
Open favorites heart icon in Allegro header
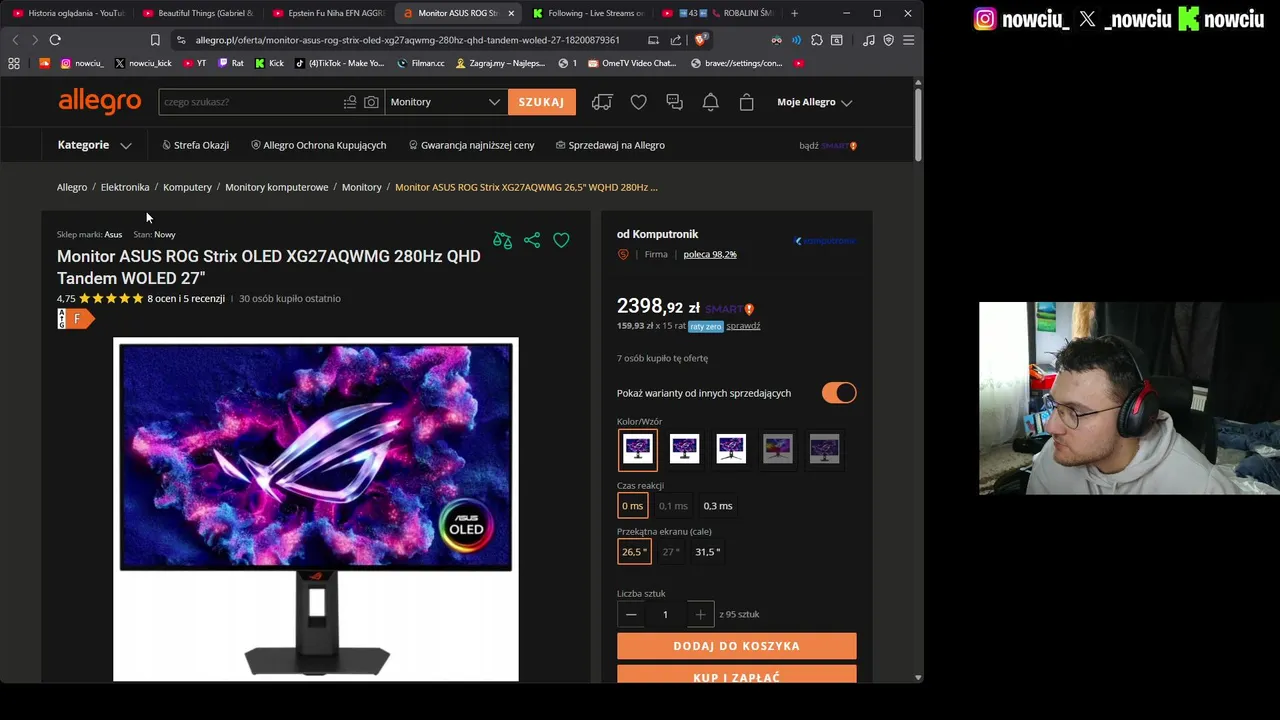pyautogui.click(x=638, y=102)
